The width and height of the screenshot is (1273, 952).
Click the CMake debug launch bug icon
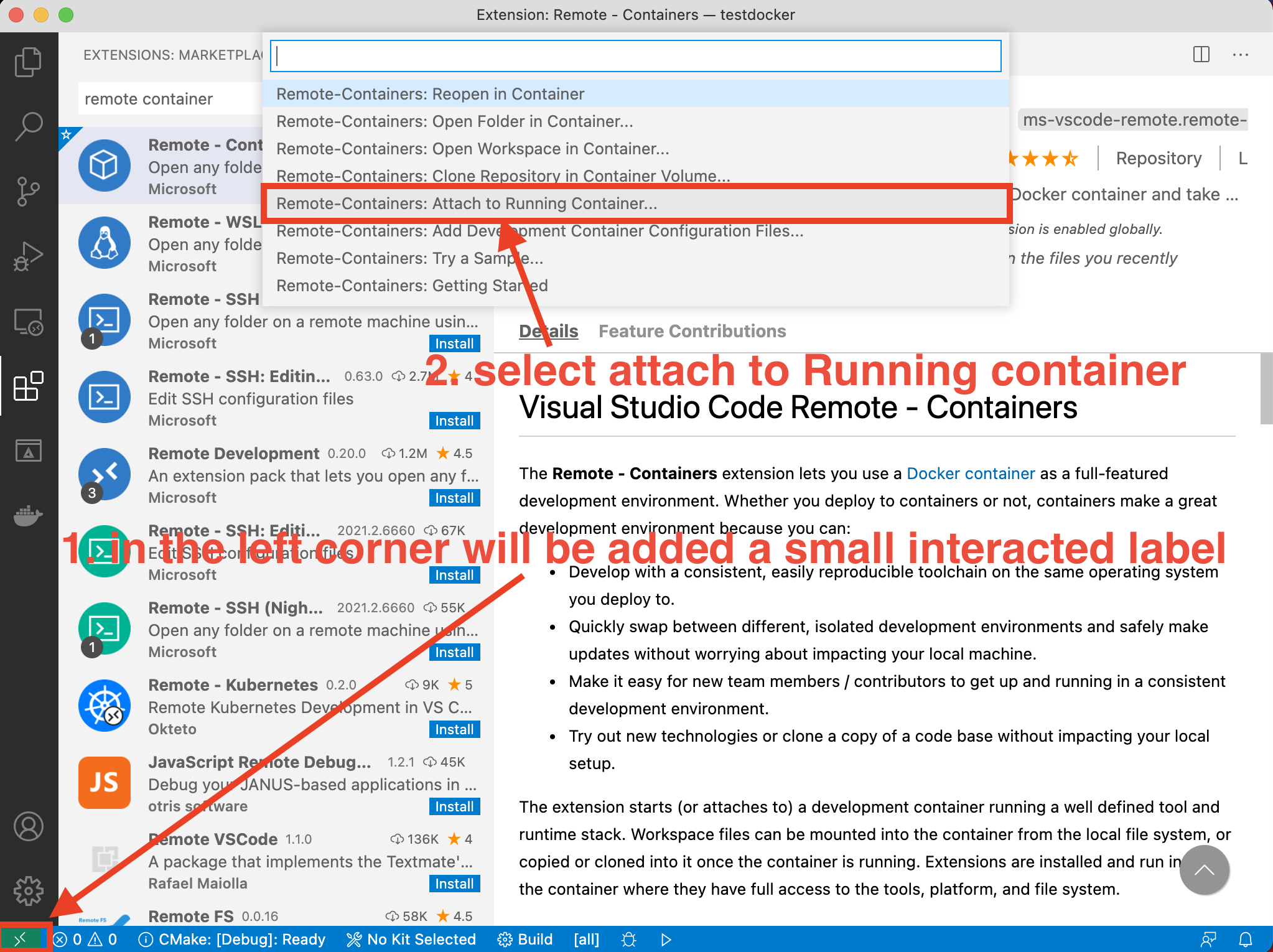coord(629,939)
